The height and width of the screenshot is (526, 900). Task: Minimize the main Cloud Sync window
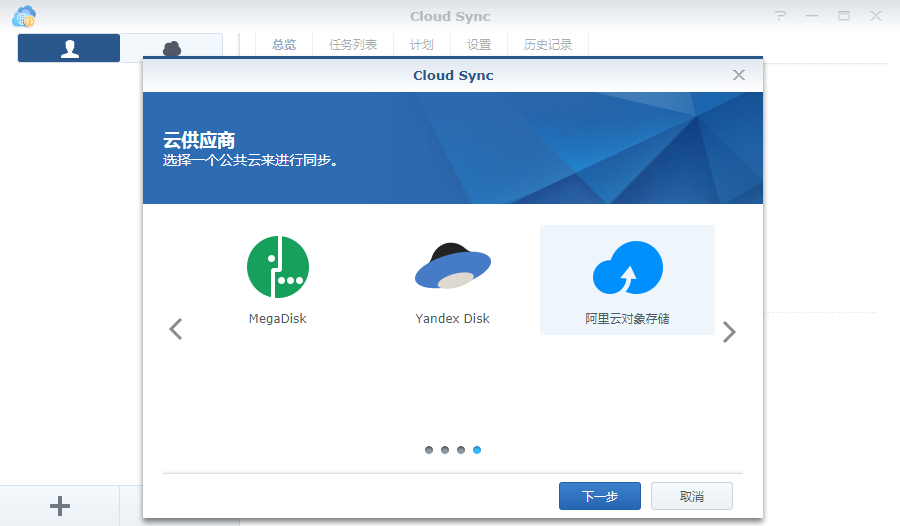point(812,16)
